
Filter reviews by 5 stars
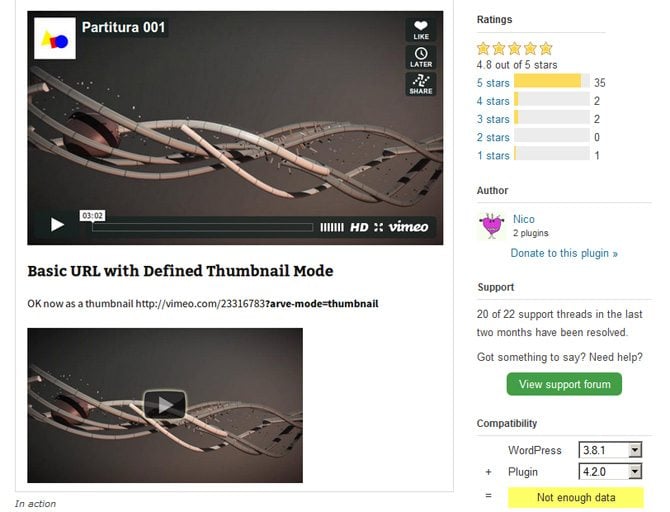coord(493,83)
